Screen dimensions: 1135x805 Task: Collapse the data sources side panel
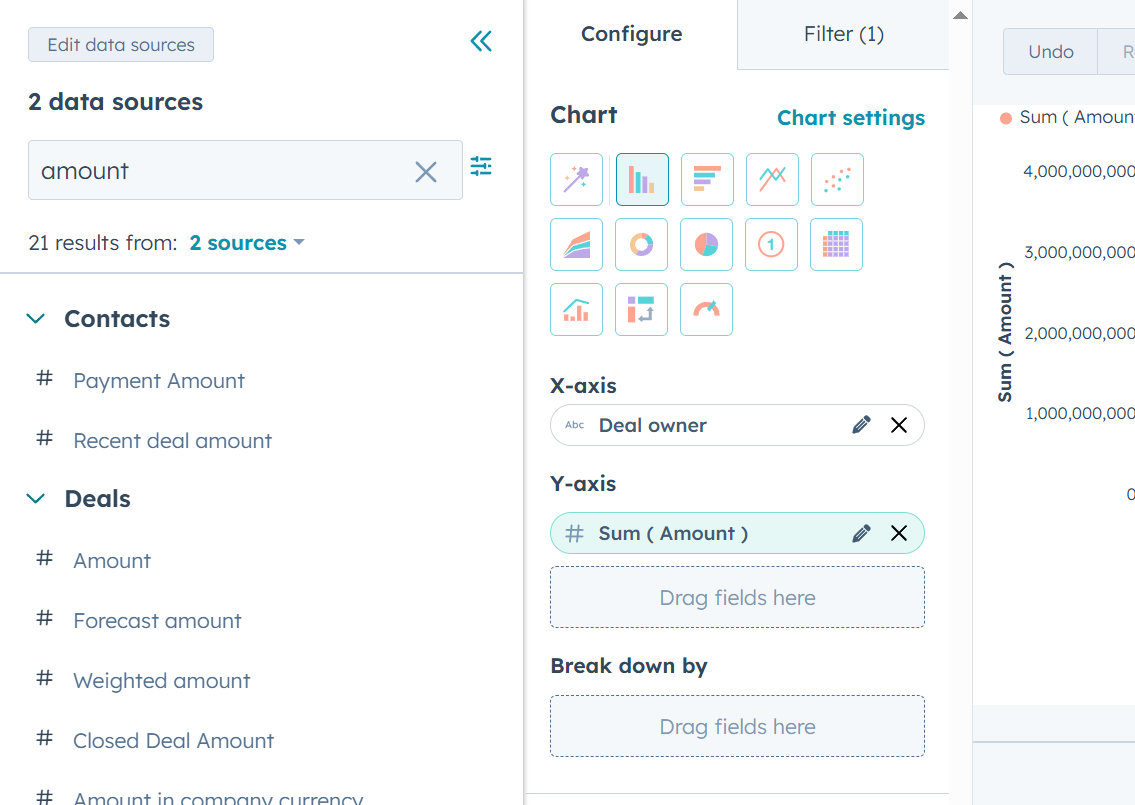[x=481, y=41]
